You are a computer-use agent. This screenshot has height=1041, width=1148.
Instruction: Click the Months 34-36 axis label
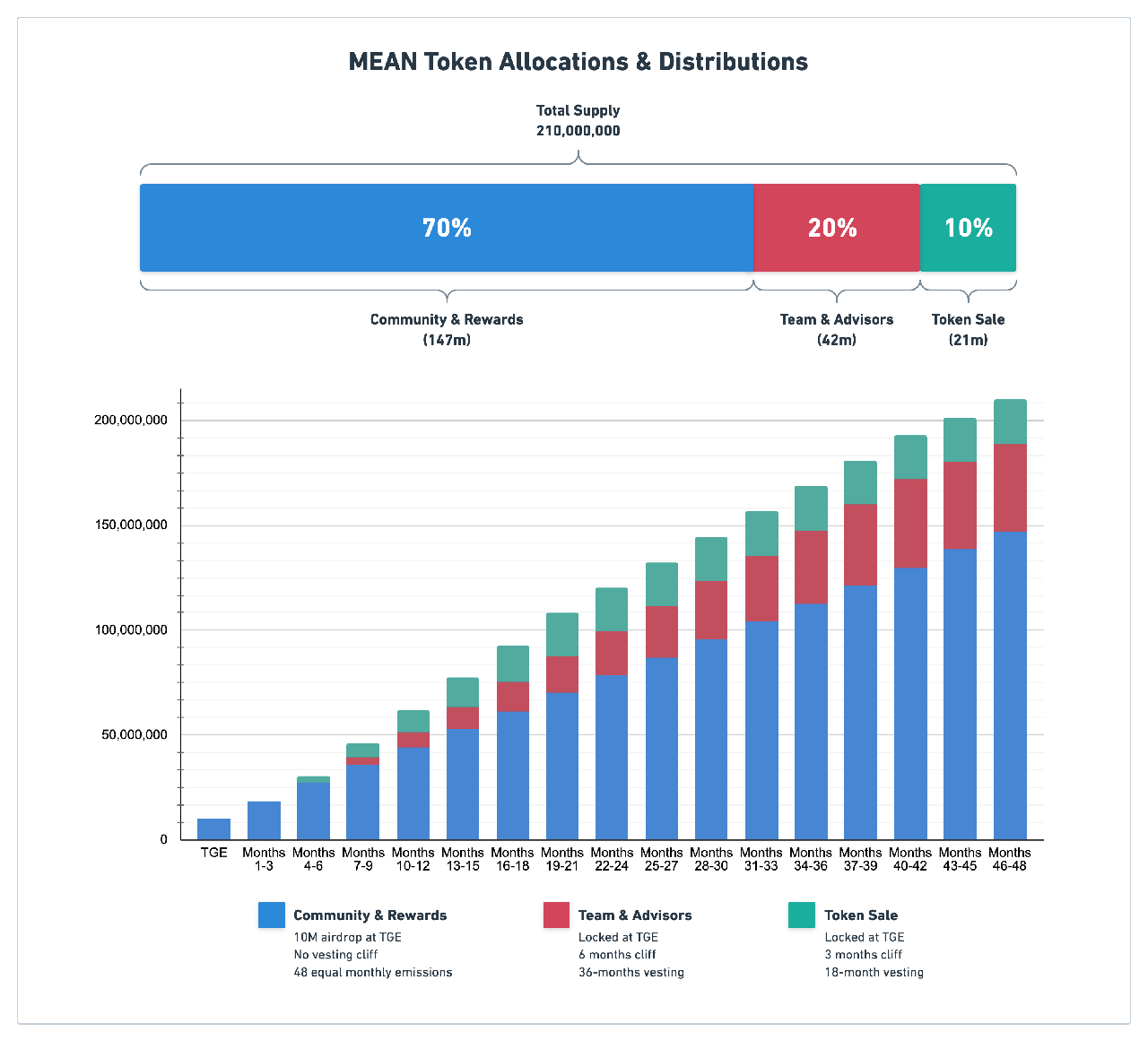click(811, 859)
